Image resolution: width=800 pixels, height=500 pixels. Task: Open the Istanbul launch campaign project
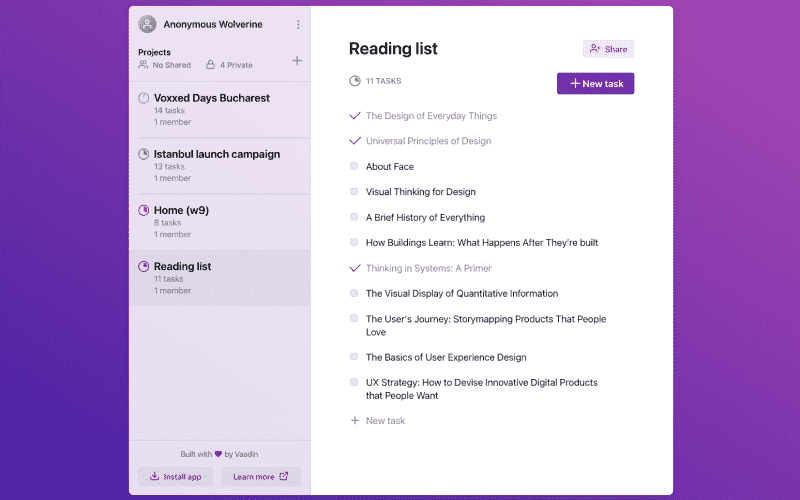[217, 155]
